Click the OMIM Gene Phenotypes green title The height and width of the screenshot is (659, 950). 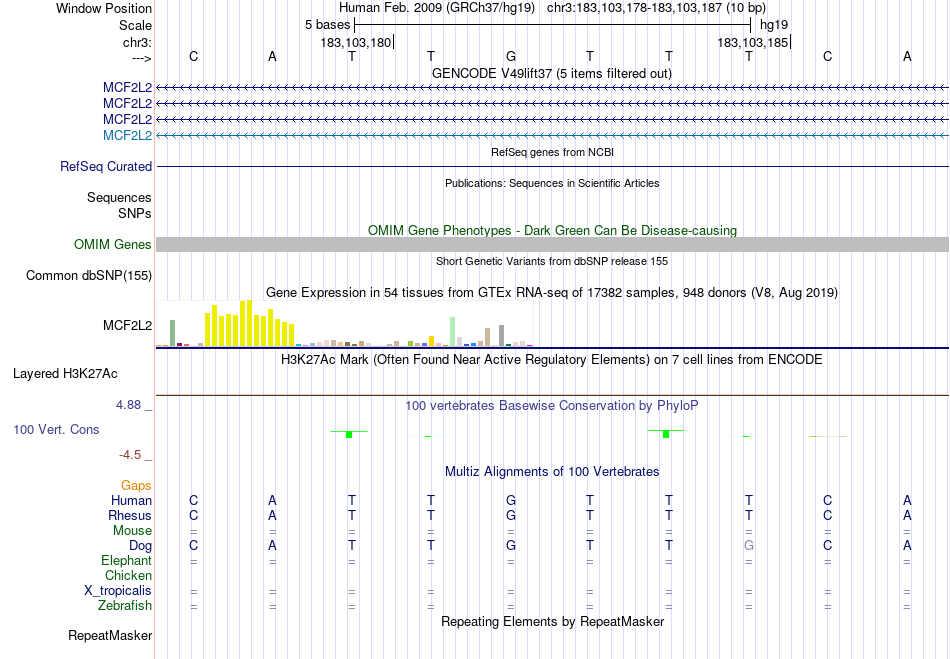click(552, 230)
